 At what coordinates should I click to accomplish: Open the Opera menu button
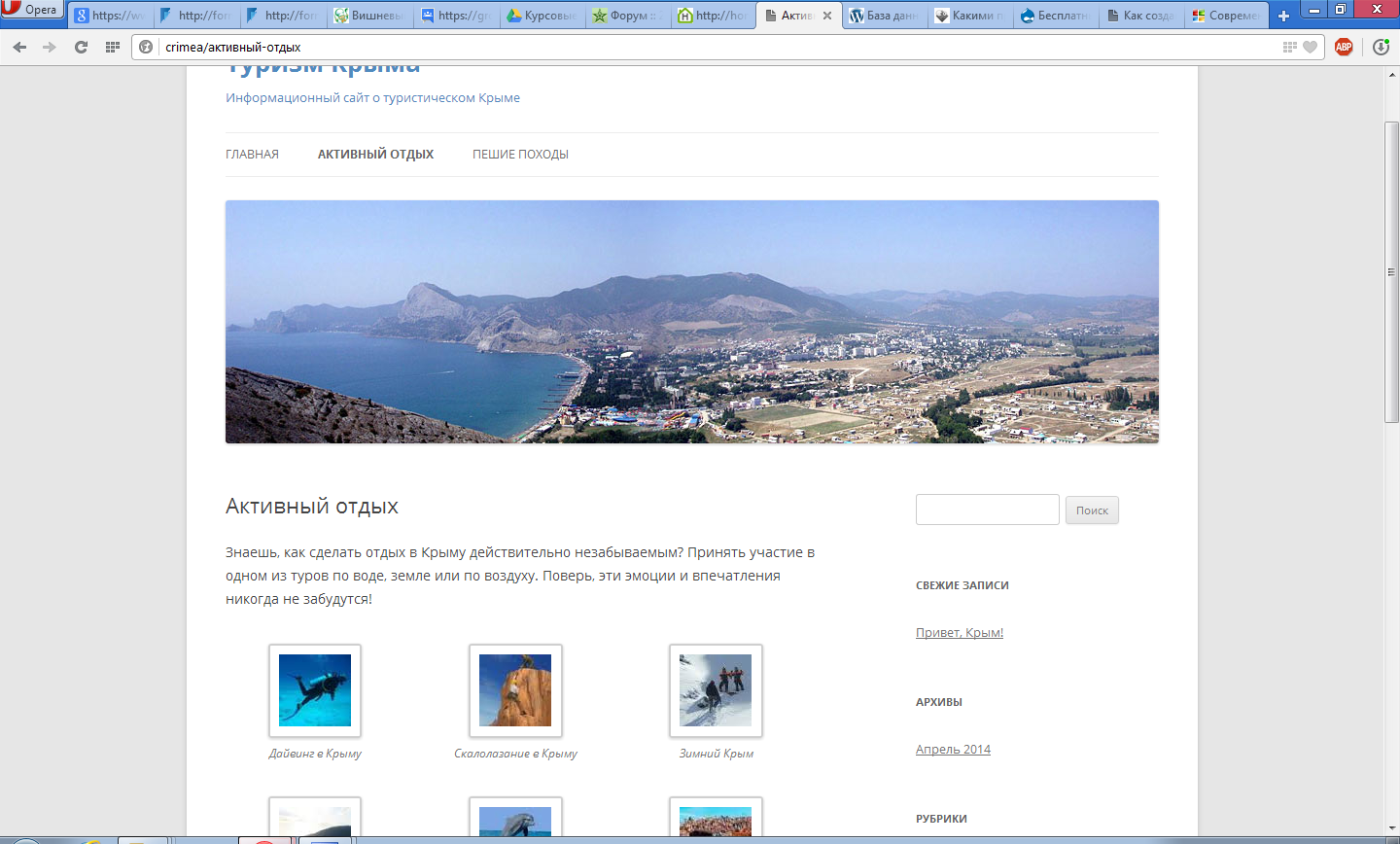click(x=31, y=10)
